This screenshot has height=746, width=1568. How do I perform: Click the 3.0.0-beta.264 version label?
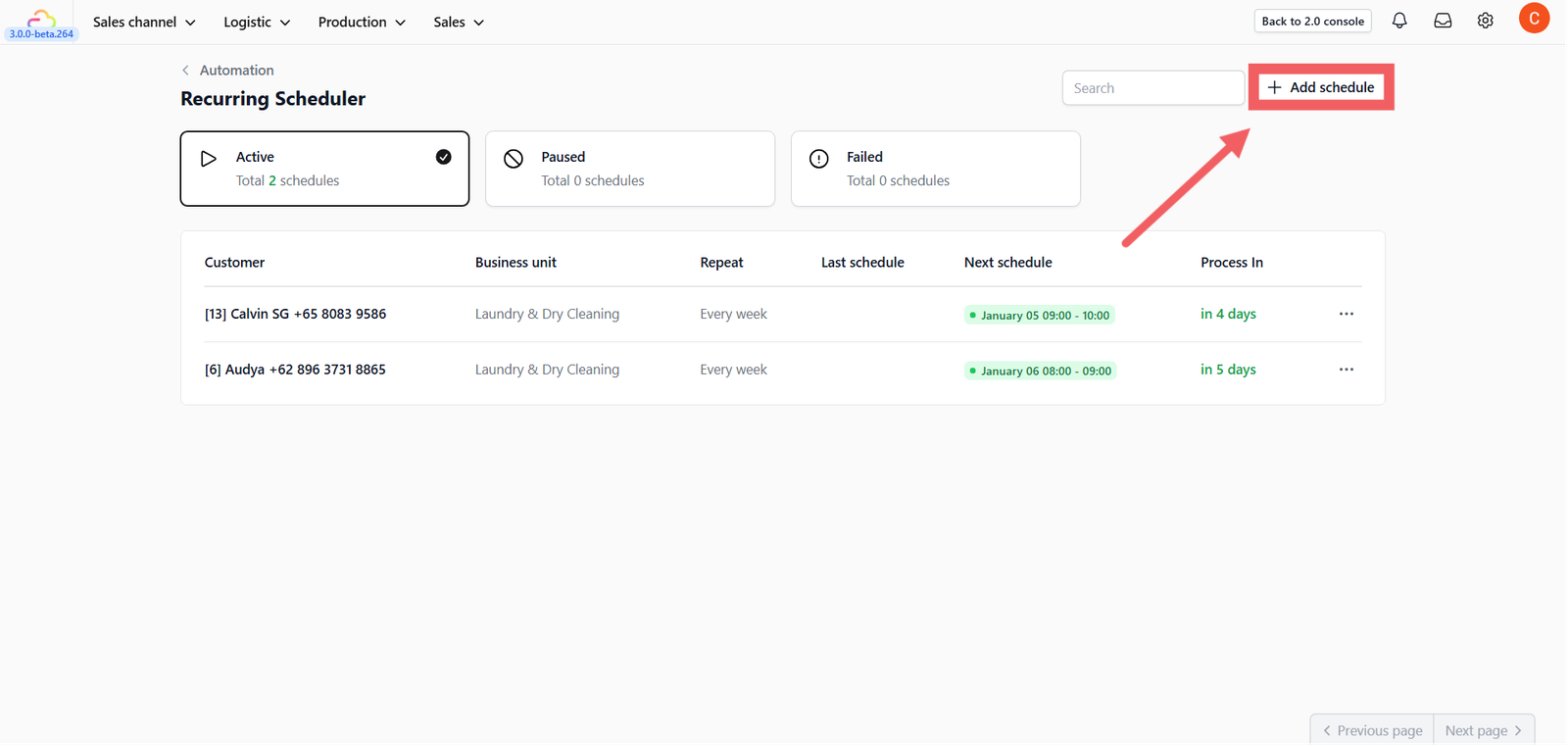(41, 34)
